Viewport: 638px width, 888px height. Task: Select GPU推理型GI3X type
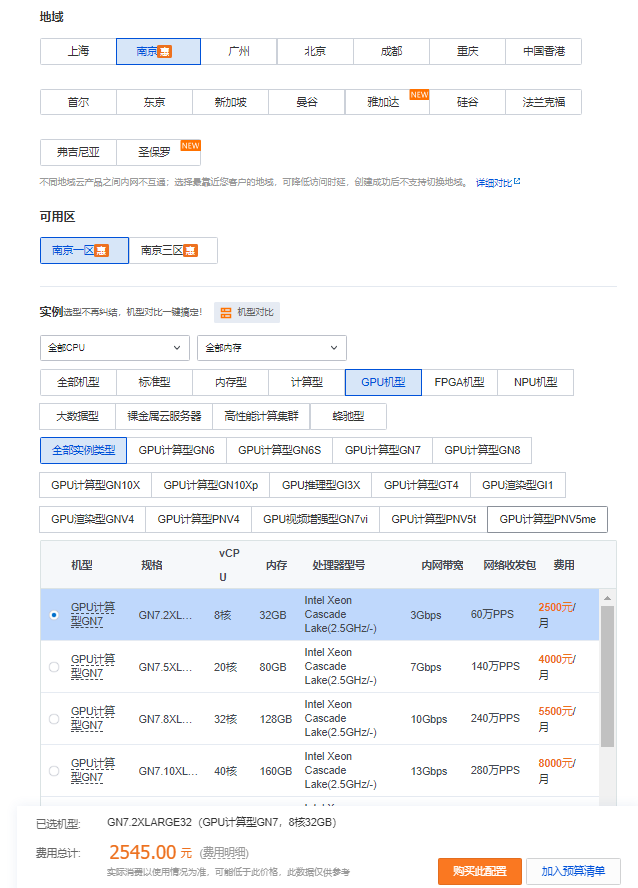pyautogui.click(x=321, y=485)
